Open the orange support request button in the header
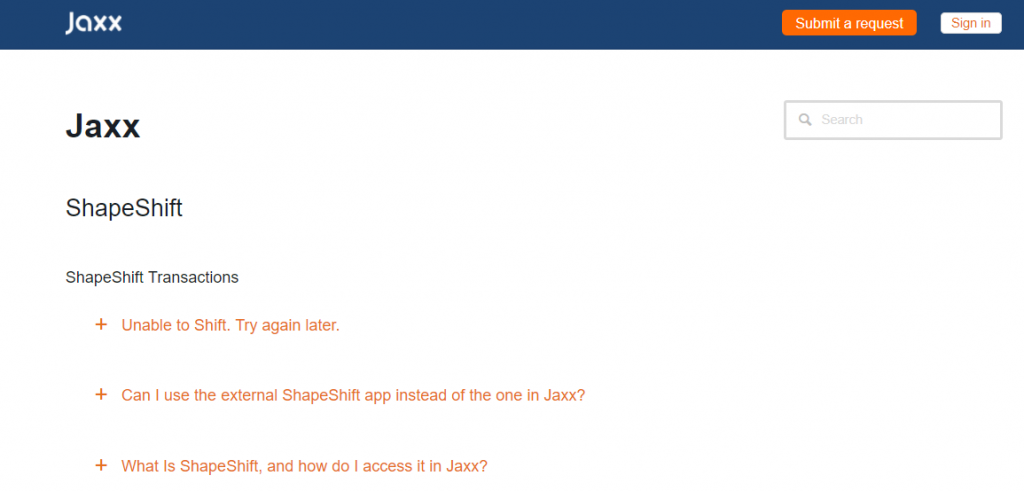Image resolution: width=1024 pixels, height=491 pixels. (x=849, y=24)
